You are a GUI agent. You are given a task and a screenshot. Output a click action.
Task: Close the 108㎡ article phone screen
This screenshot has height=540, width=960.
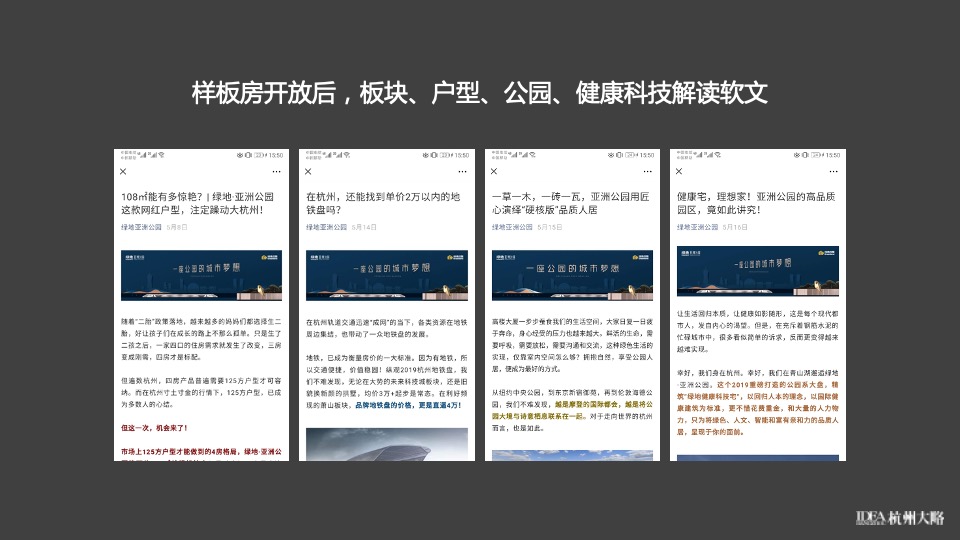123,171
